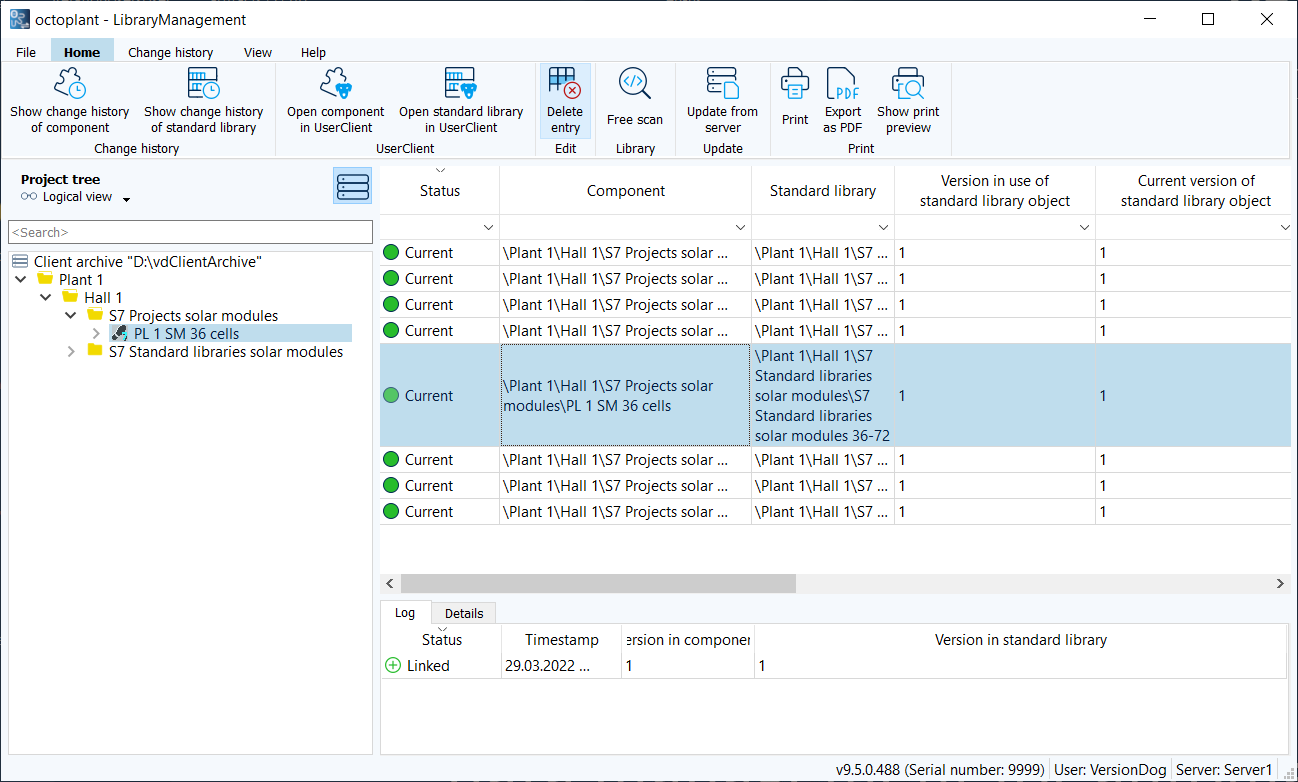1298x782 pixels.
Task: Expand S7 Standard libraries solar modules node
Action: coord(71,352)
